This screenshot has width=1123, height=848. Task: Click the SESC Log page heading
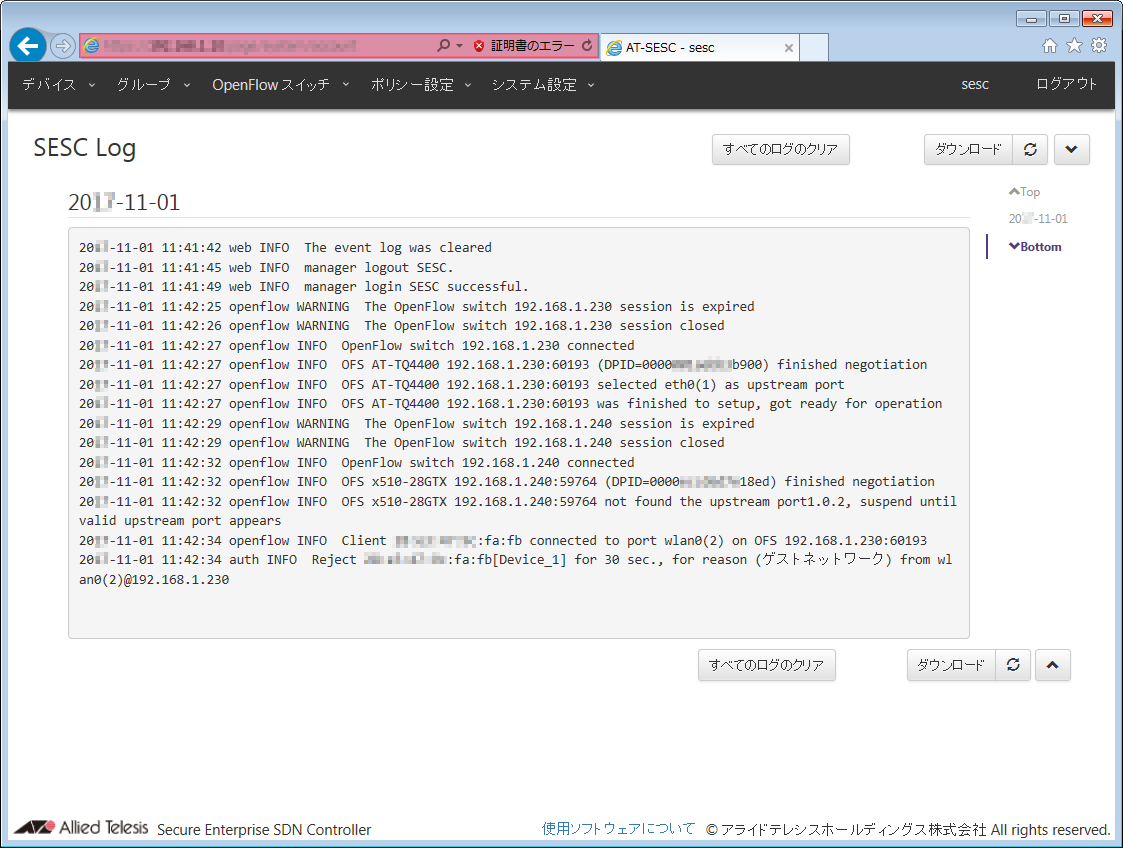pos(85,148)
